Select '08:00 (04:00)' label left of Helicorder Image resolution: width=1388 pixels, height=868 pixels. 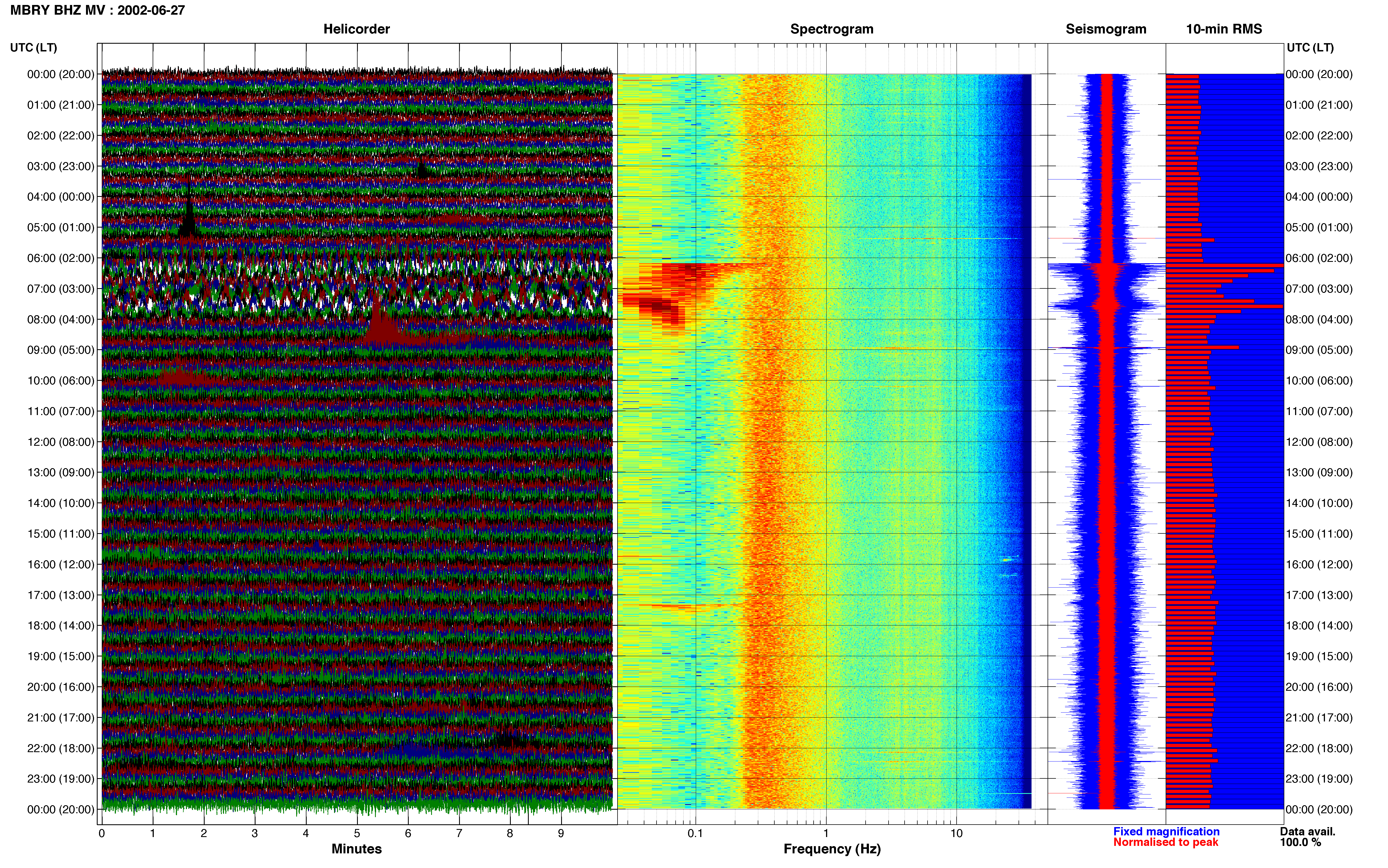point(61,319)
